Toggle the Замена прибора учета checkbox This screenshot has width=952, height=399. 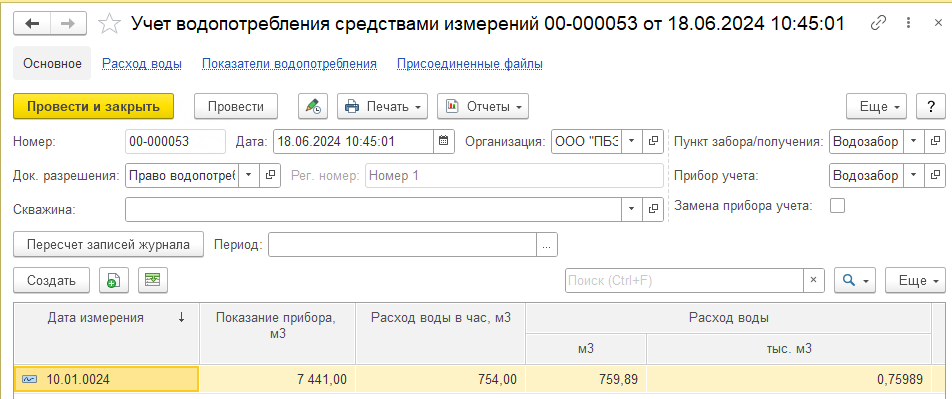(x=837, y=205)
